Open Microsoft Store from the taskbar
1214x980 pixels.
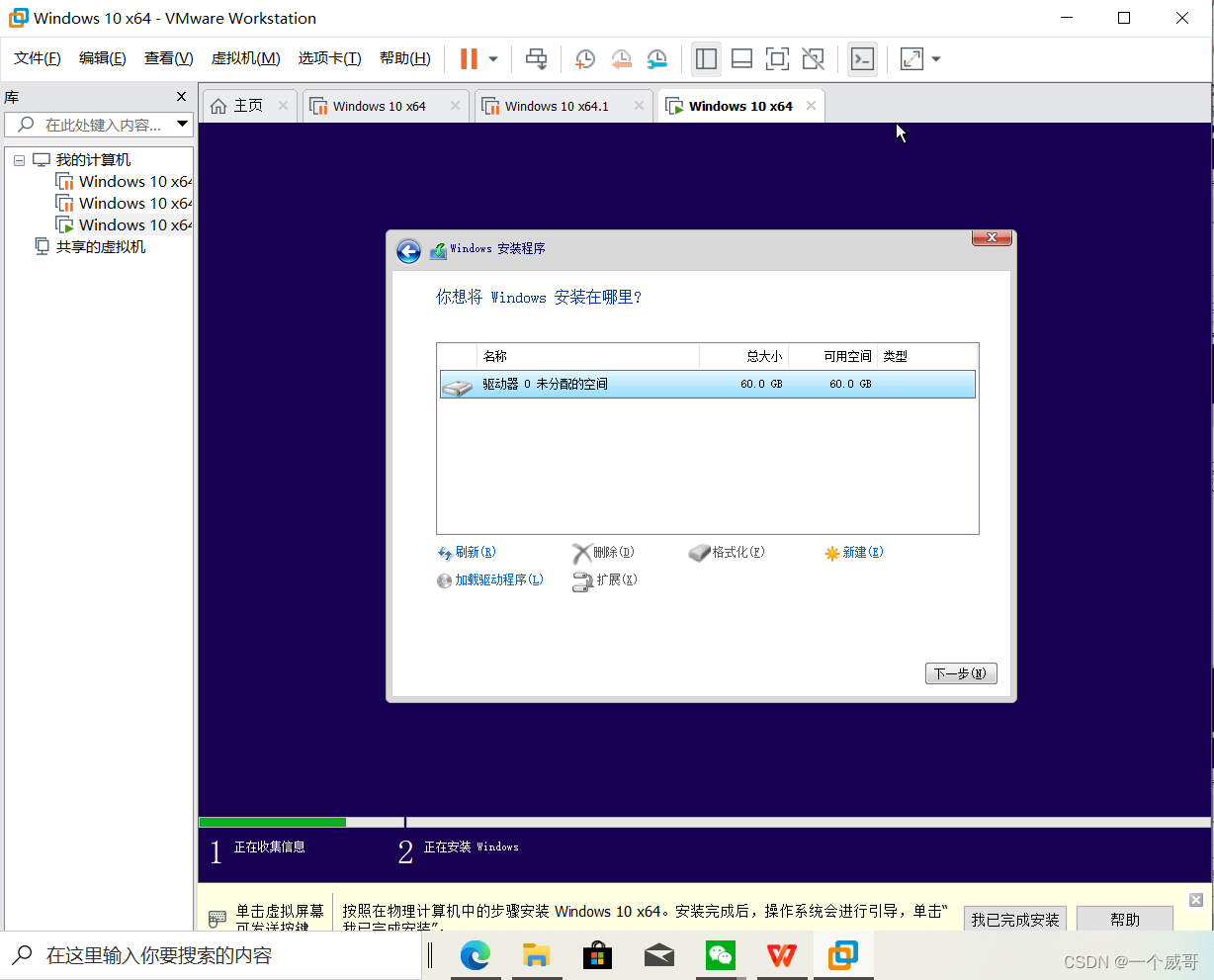pyautogui.click(x=597, y=955)
